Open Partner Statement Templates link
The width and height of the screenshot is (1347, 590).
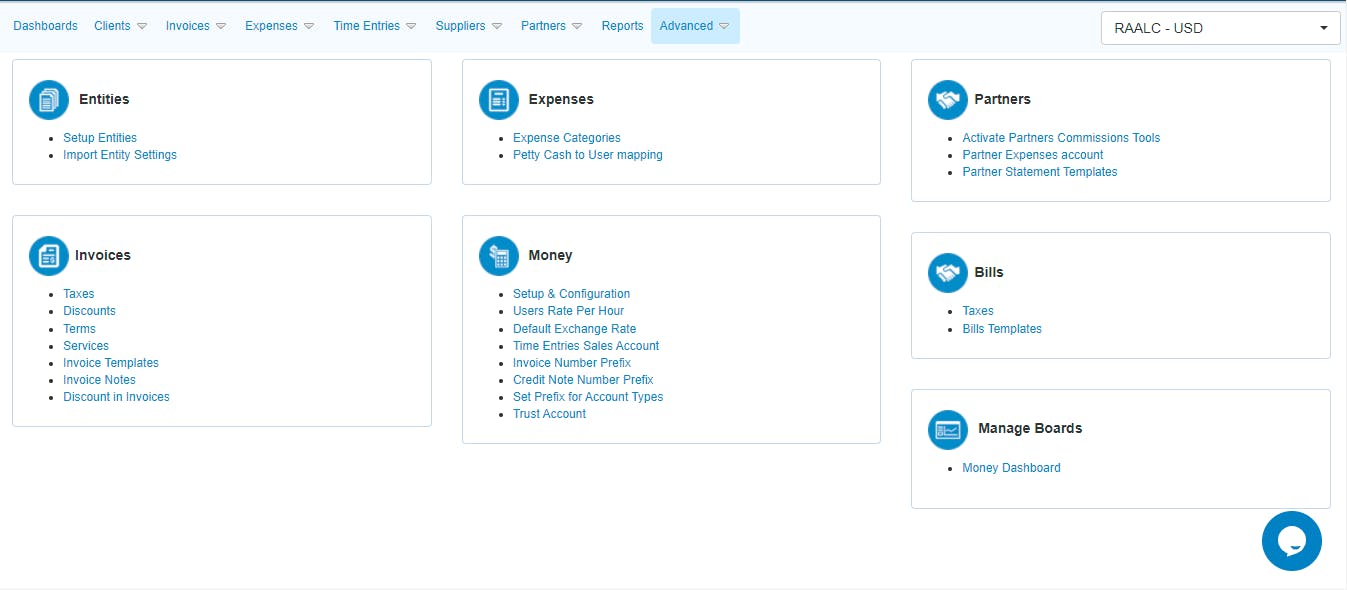click(x=1040, y=172)
